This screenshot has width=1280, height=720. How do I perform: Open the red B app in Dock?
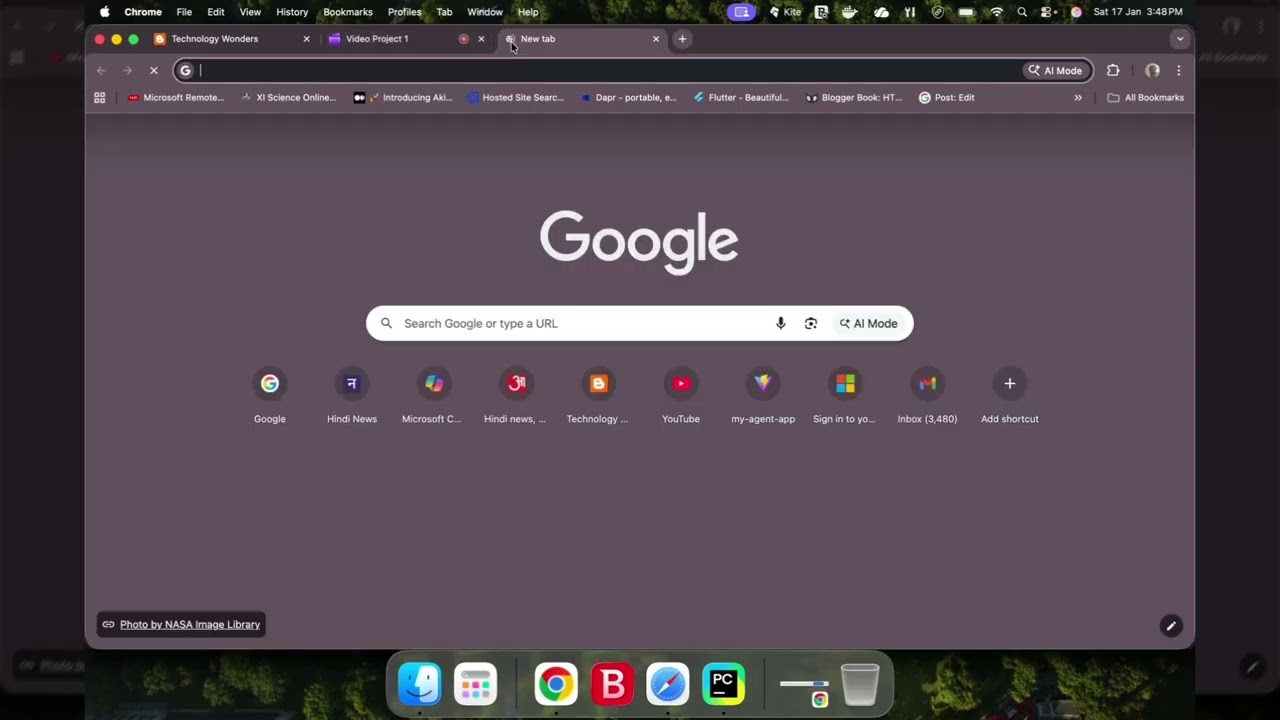point(612,684)
